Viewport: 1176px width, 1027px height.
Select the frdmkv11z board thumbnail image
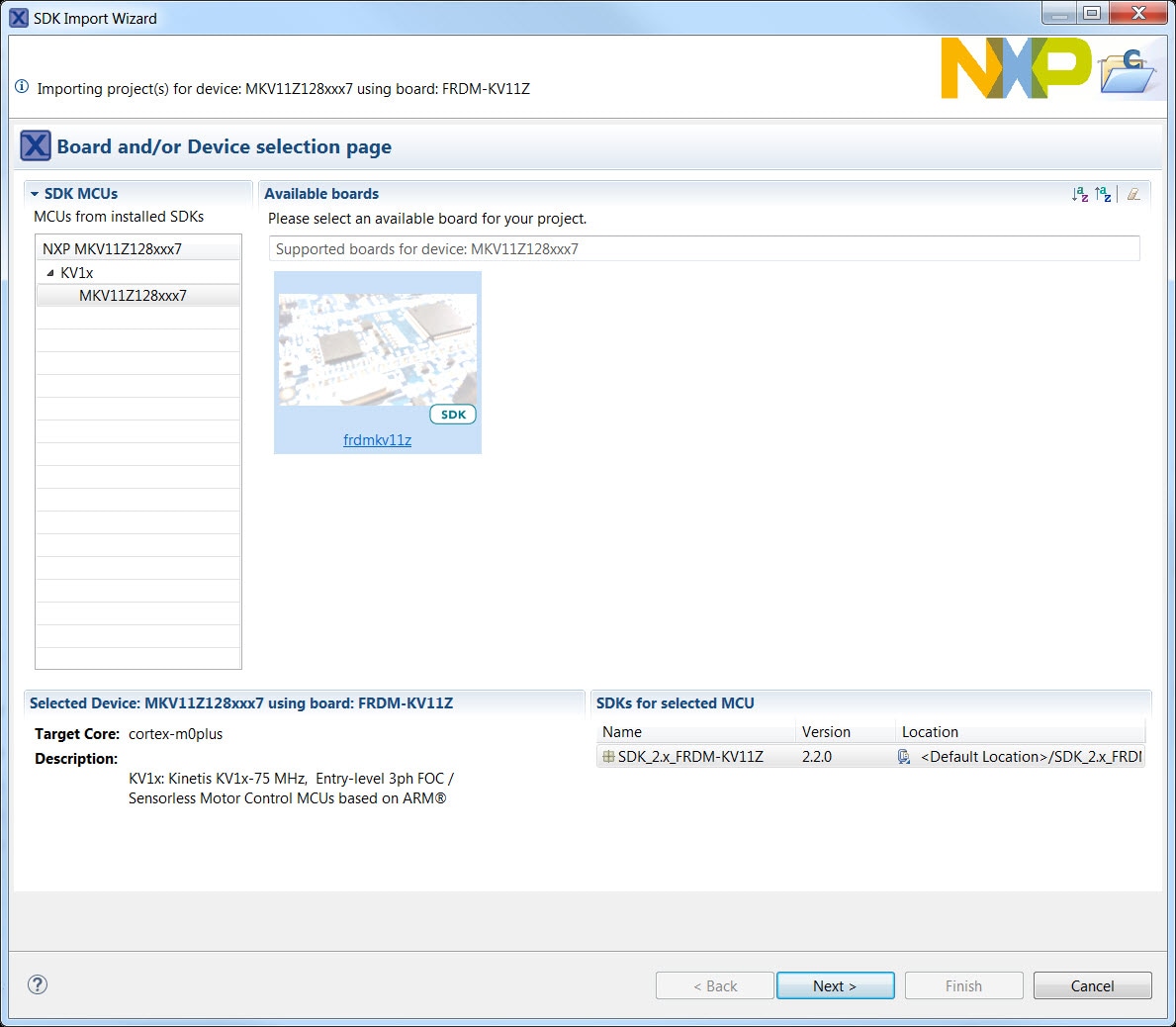tap(377, 349)
